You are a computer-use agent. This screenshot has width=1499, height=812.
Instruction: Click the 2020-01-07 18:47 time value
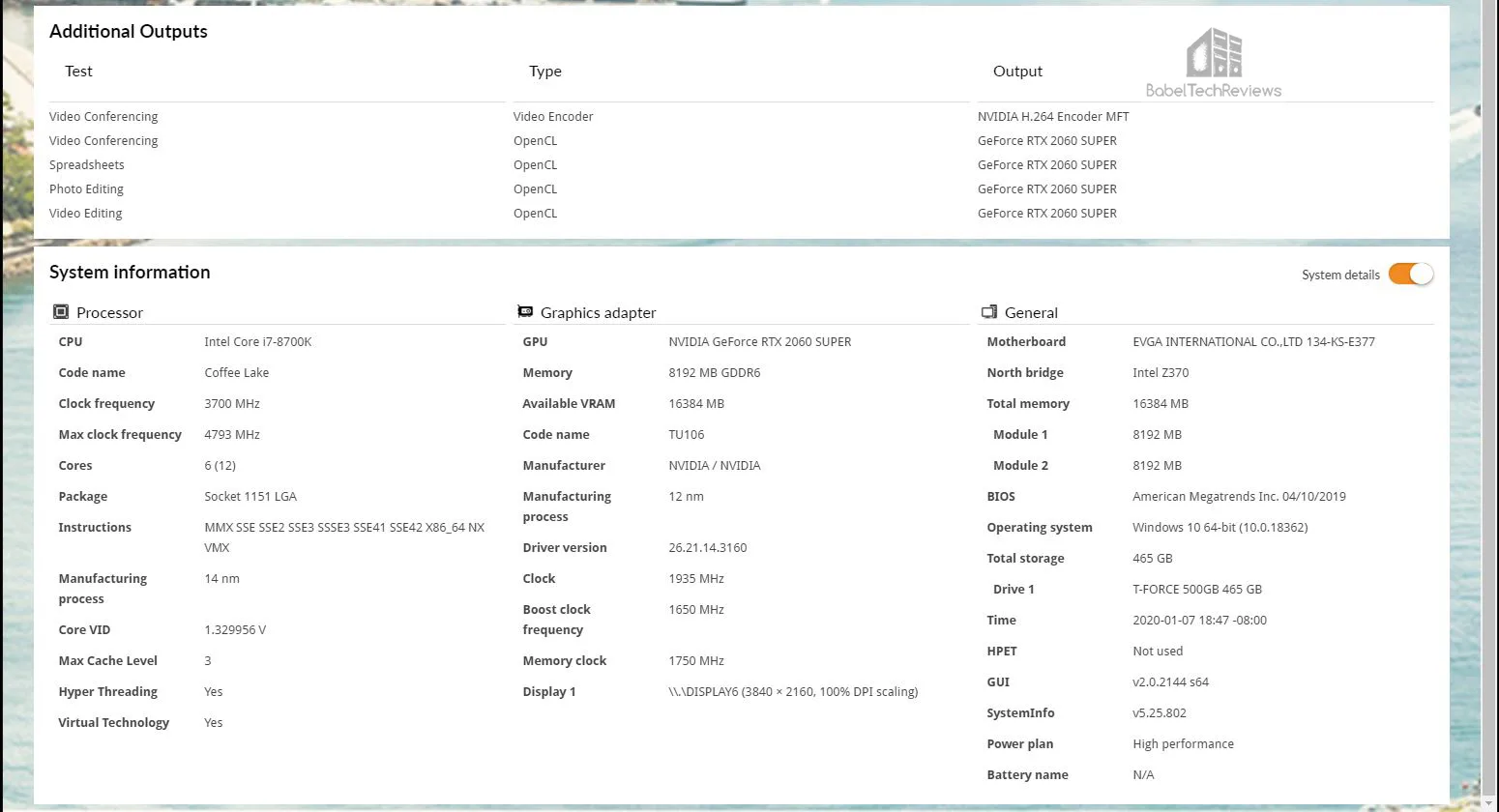tap(1199, 621)
